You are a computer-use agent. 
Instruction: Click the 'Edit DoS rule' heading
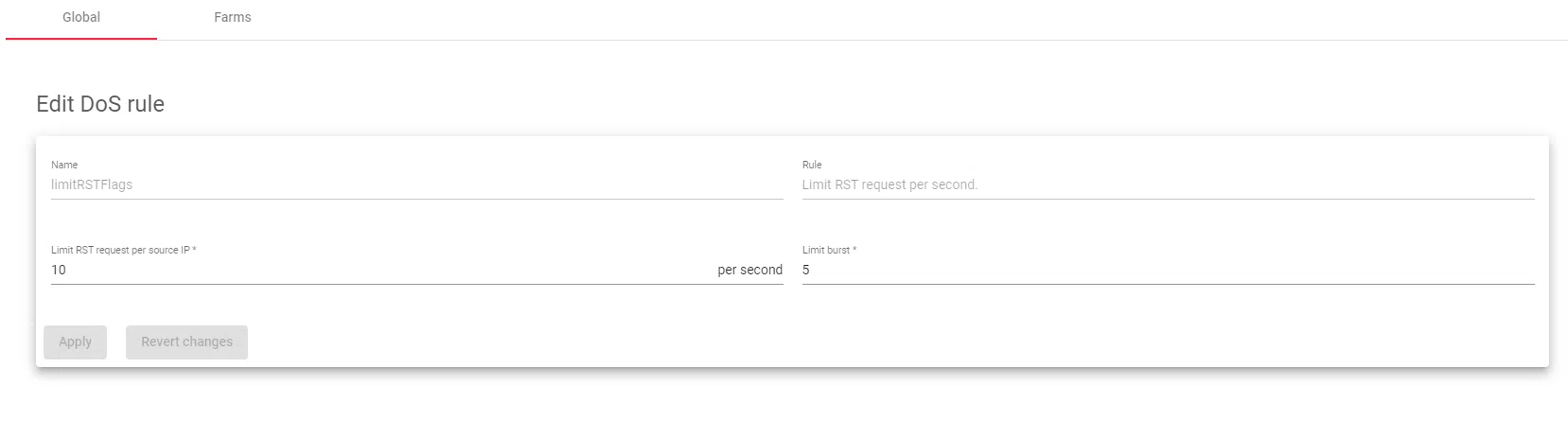click(x=100, y=104)
